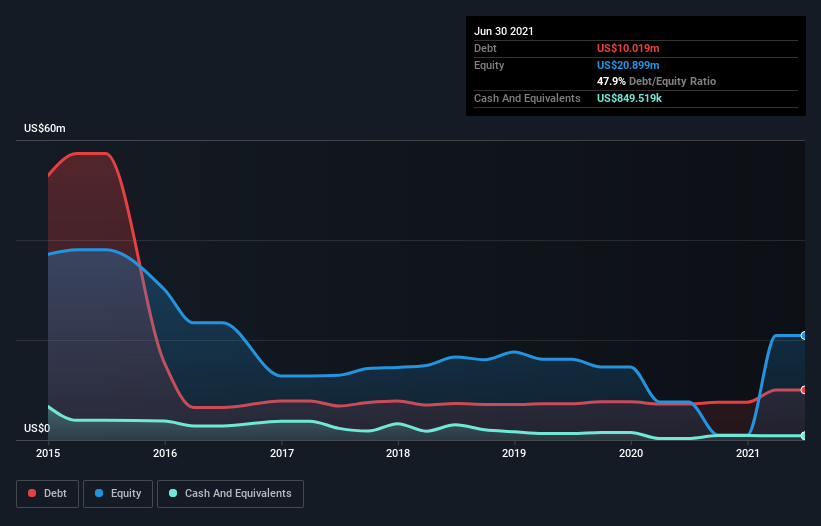This screenshot has height=526, width=821.
Task: Click the teal Cash end-point marker
Action: (804, 435)
